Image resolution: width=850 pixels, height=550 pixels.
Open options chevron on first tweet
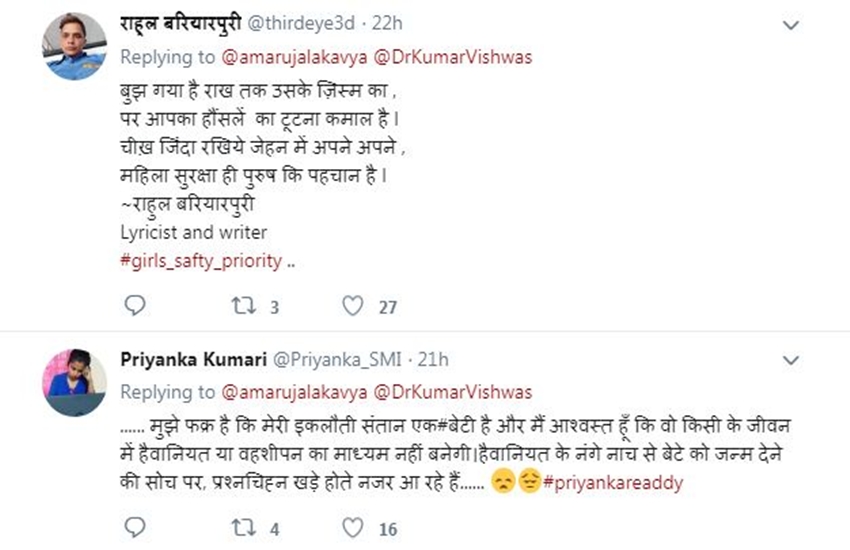click(x=790, y=24)
